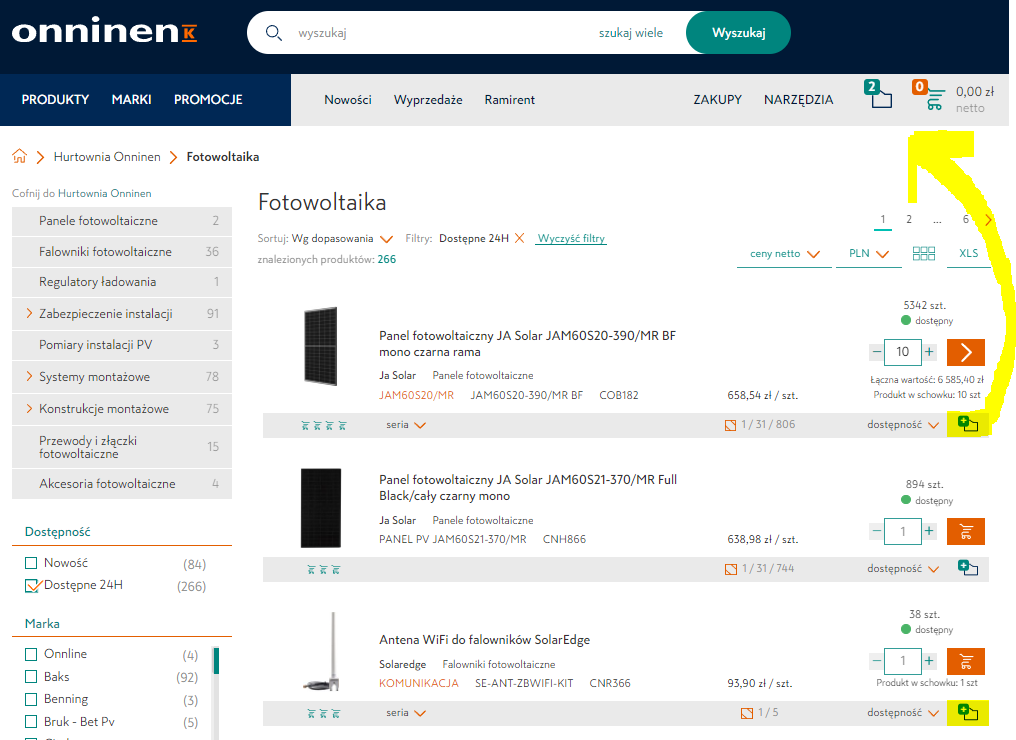This screenshot has height=740, width=1016.
Task: Add JAM60S21-370/MR panel to clipboard
Action: click(967, 568)
